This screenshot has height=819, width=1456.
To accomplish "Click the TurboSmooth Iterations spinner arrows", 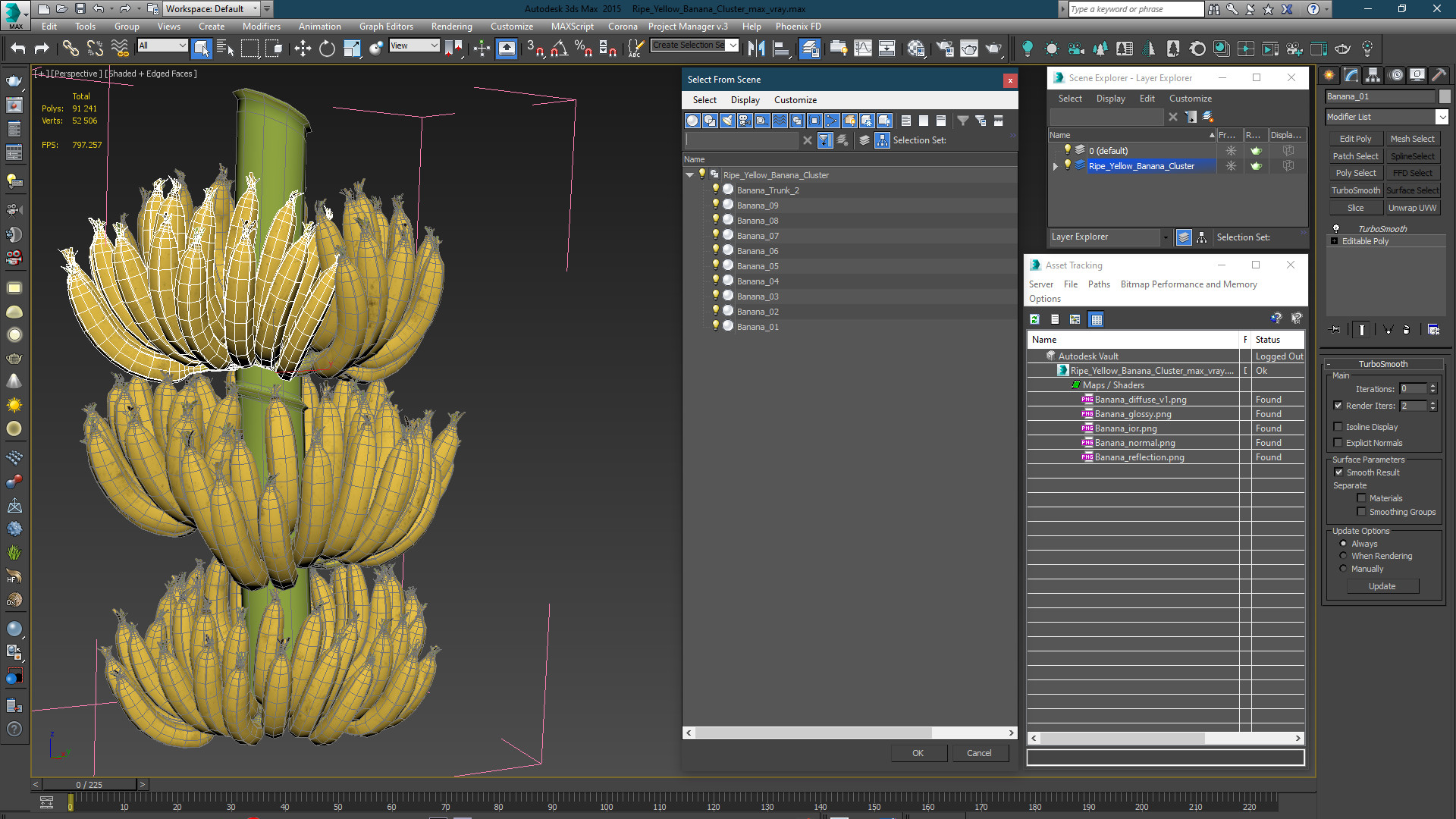I will coord(1432,389).
